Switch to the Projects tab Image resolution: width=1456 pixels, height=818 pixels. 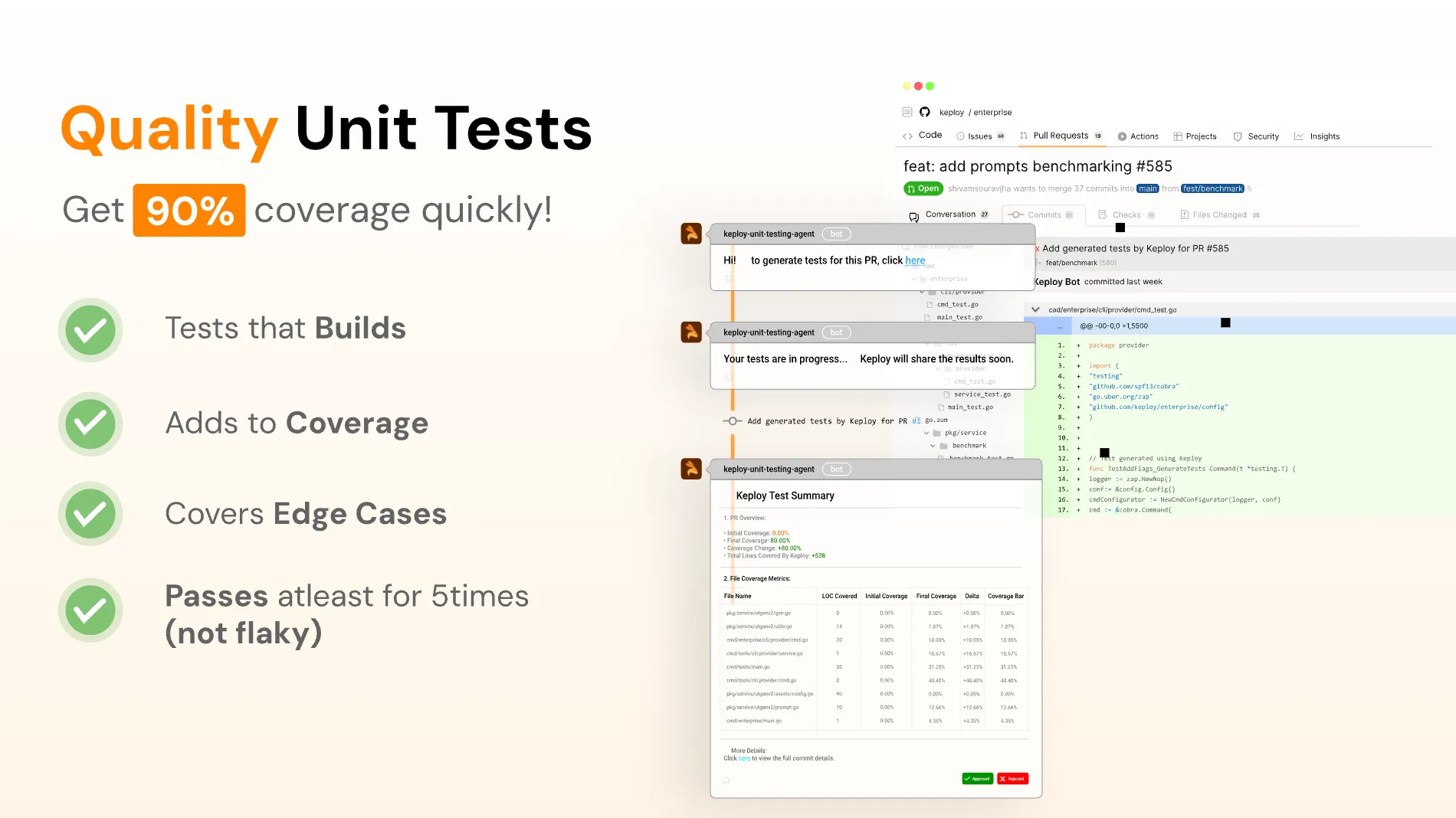pyautogui.click(x=1195, y=136)
